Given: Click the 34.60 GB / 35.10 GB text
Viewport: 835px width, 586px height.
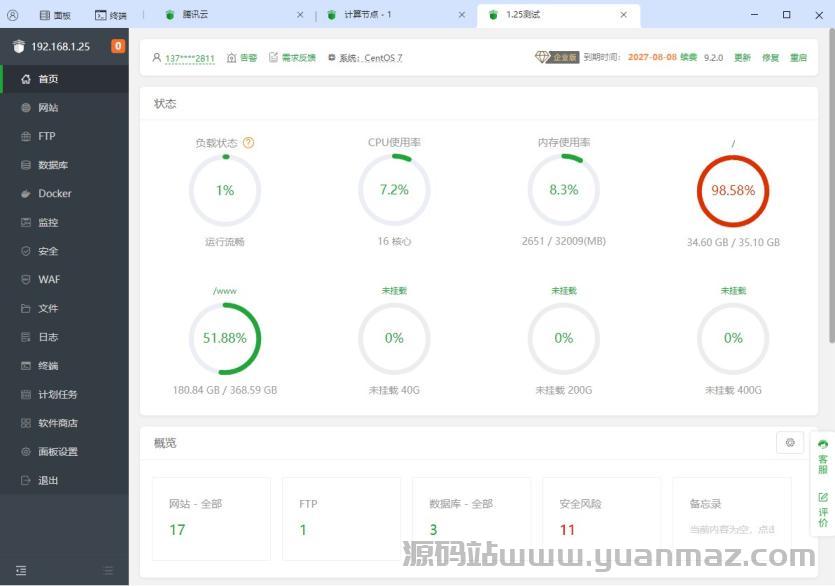Looking at the screenshot, I should click(x=733, y=242).
